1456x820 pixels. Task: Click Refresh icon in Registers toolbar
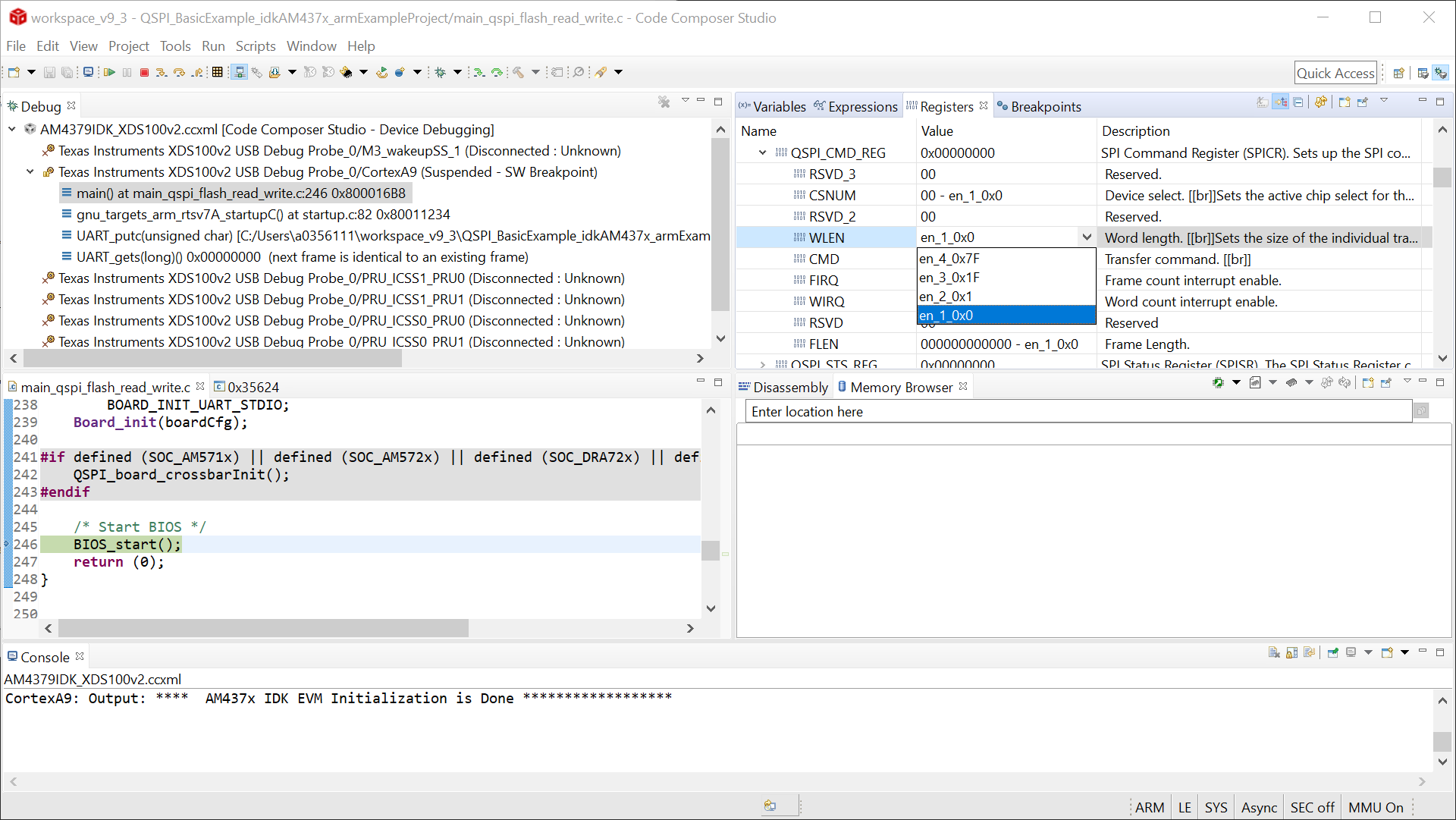tap(1320, 102)
